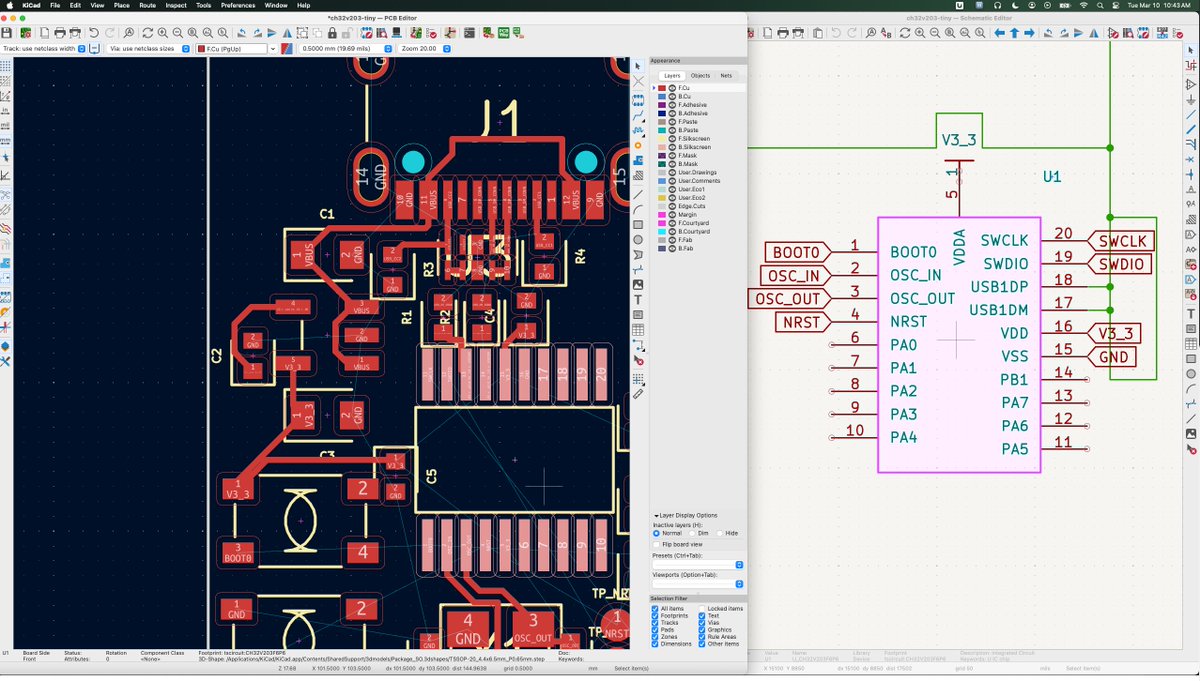Viewport: 1200px width, 681px height.
Task: Open the Route menu
Action: click(148, 5)
